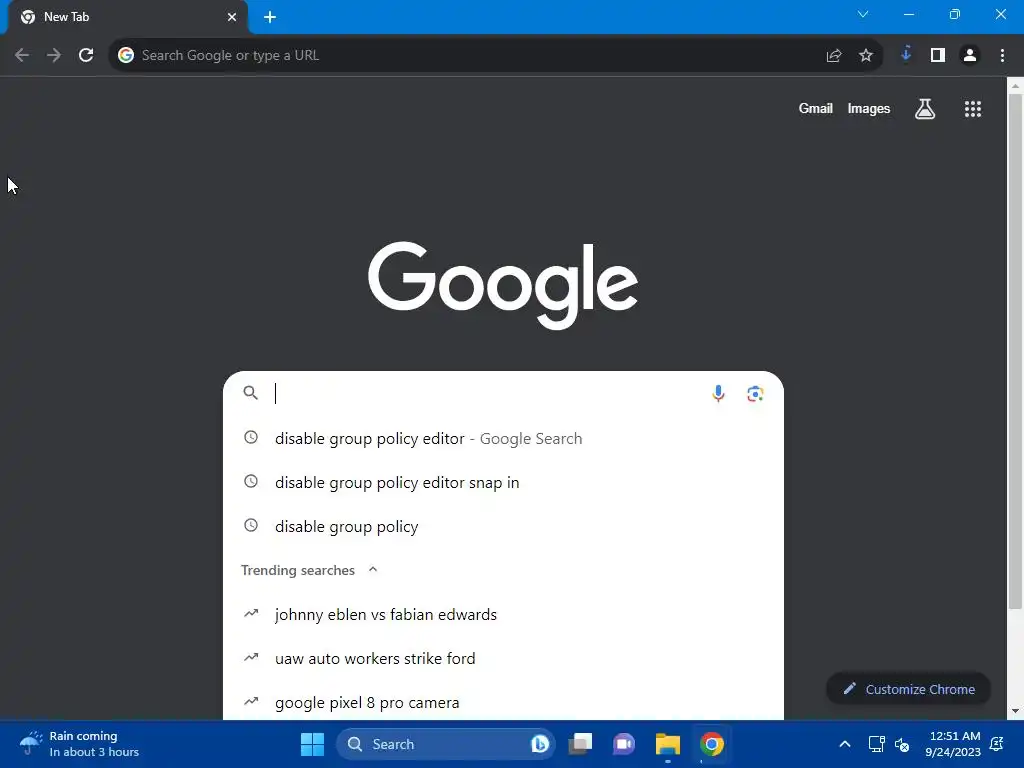Screen dimensions: 1024x768
Task: Reload the current page
Action: click(86, 56)
